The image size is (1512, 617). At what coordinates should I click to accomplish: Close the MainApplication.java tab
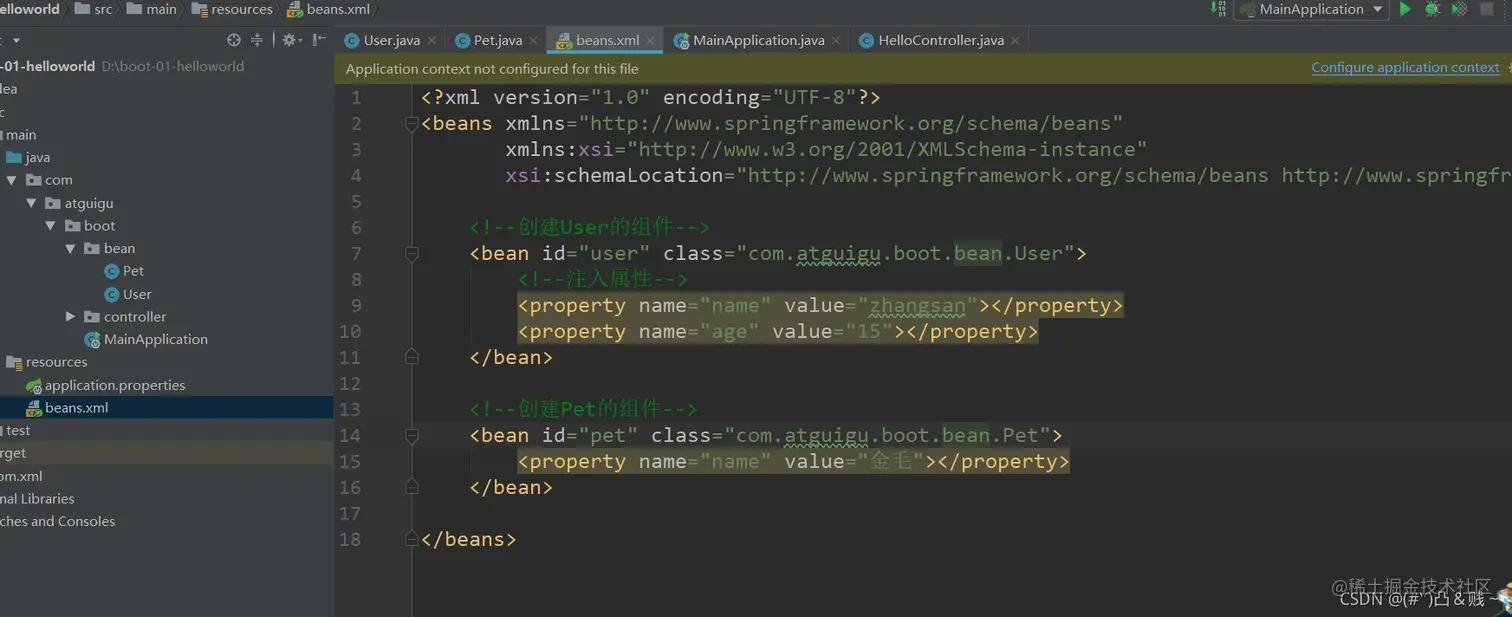coord(836,41)
